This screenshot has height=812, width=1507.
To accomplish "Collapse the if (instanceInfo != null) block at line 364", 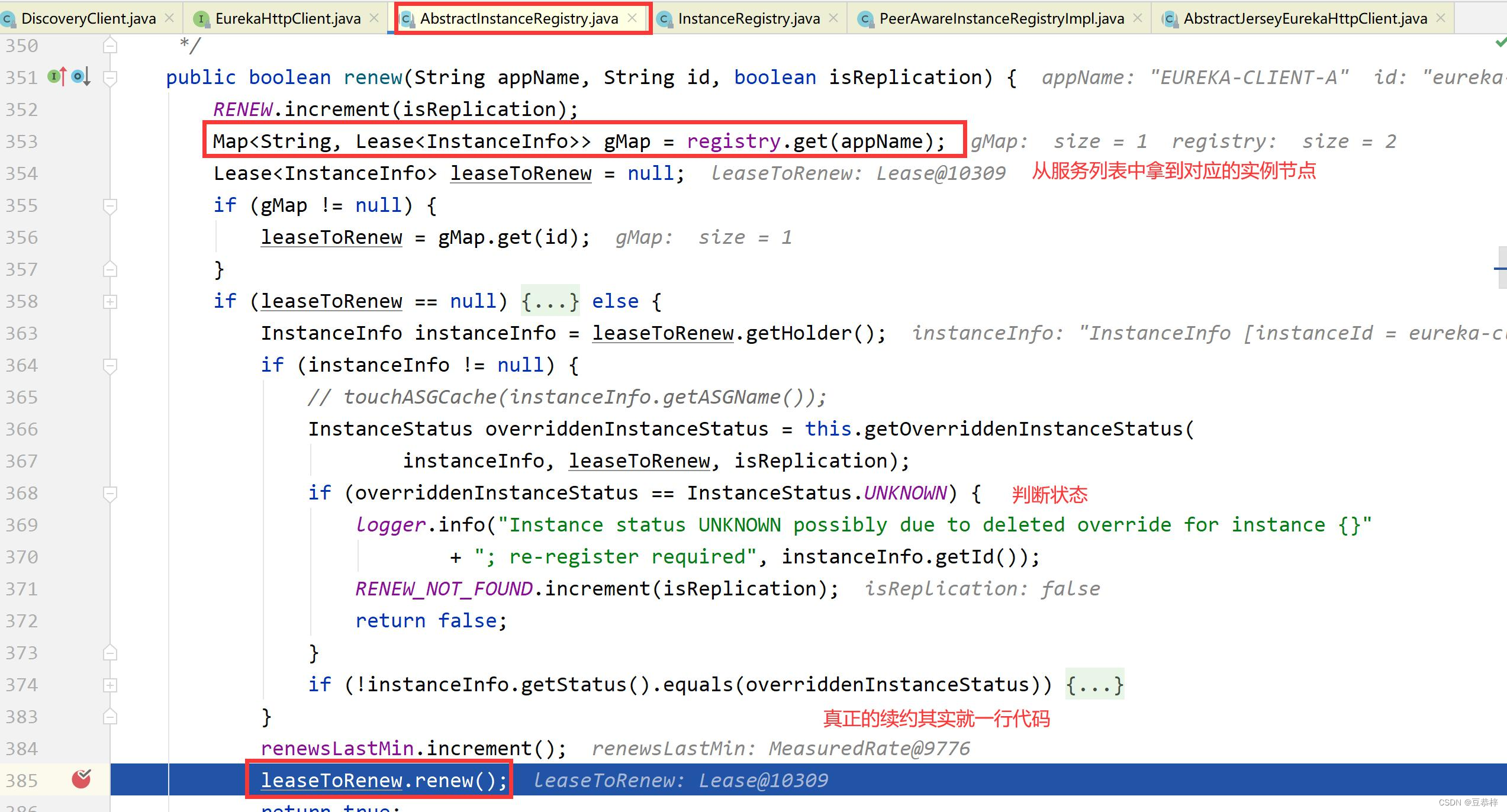I will click(110, 365).
